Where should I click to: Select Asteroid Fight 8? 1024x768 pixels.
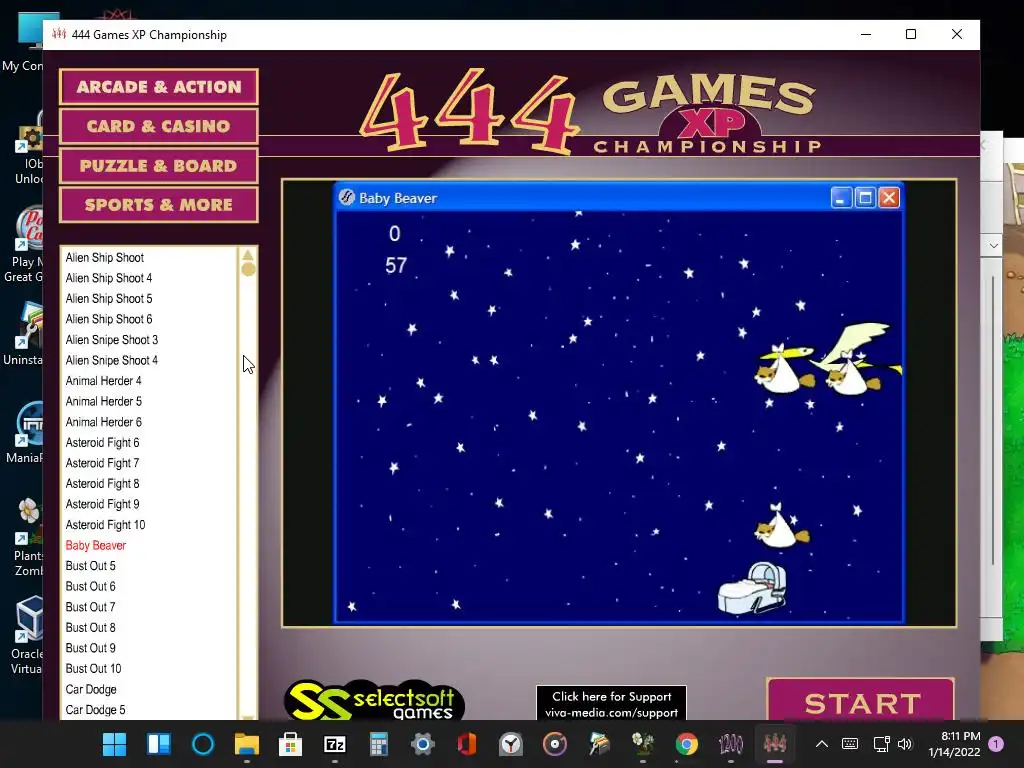pyautogui.click(x=102, y=484)
